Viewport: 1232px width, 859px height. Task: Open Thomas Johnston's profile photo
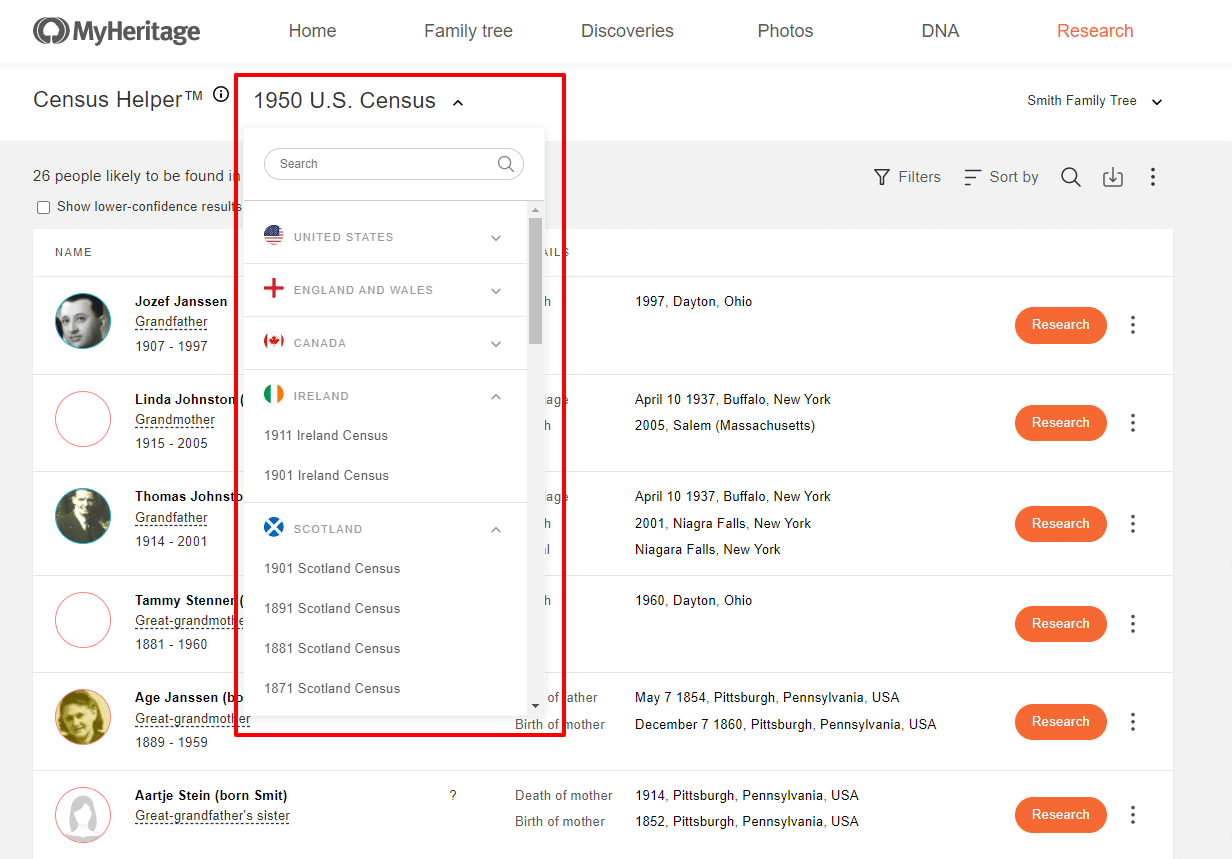click(x=83, y=516)
